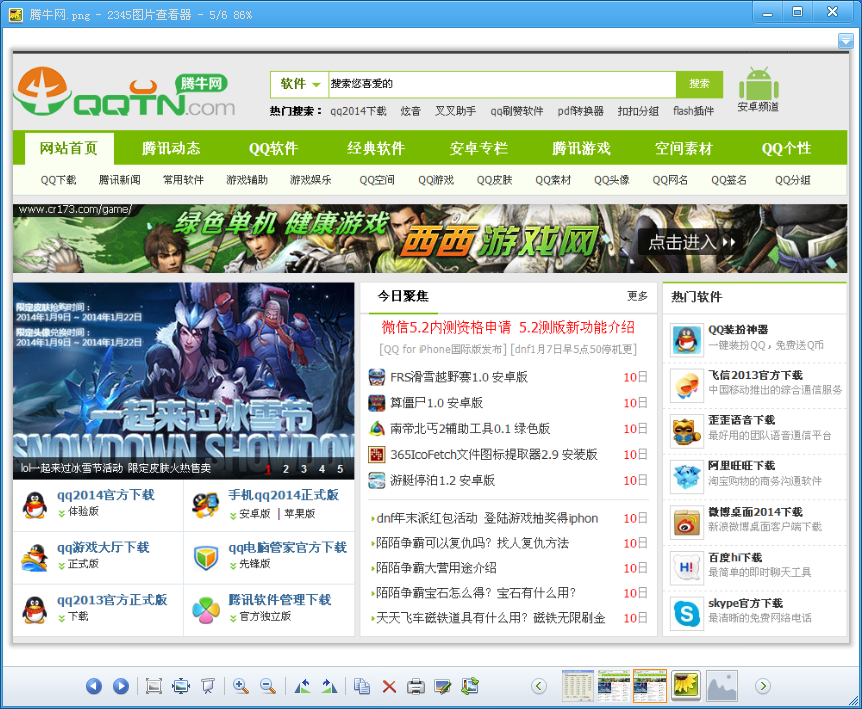Click the green 搜索 search button
Image resolution: width=862 pixels, height=709 pixels.
pos(699,84)
